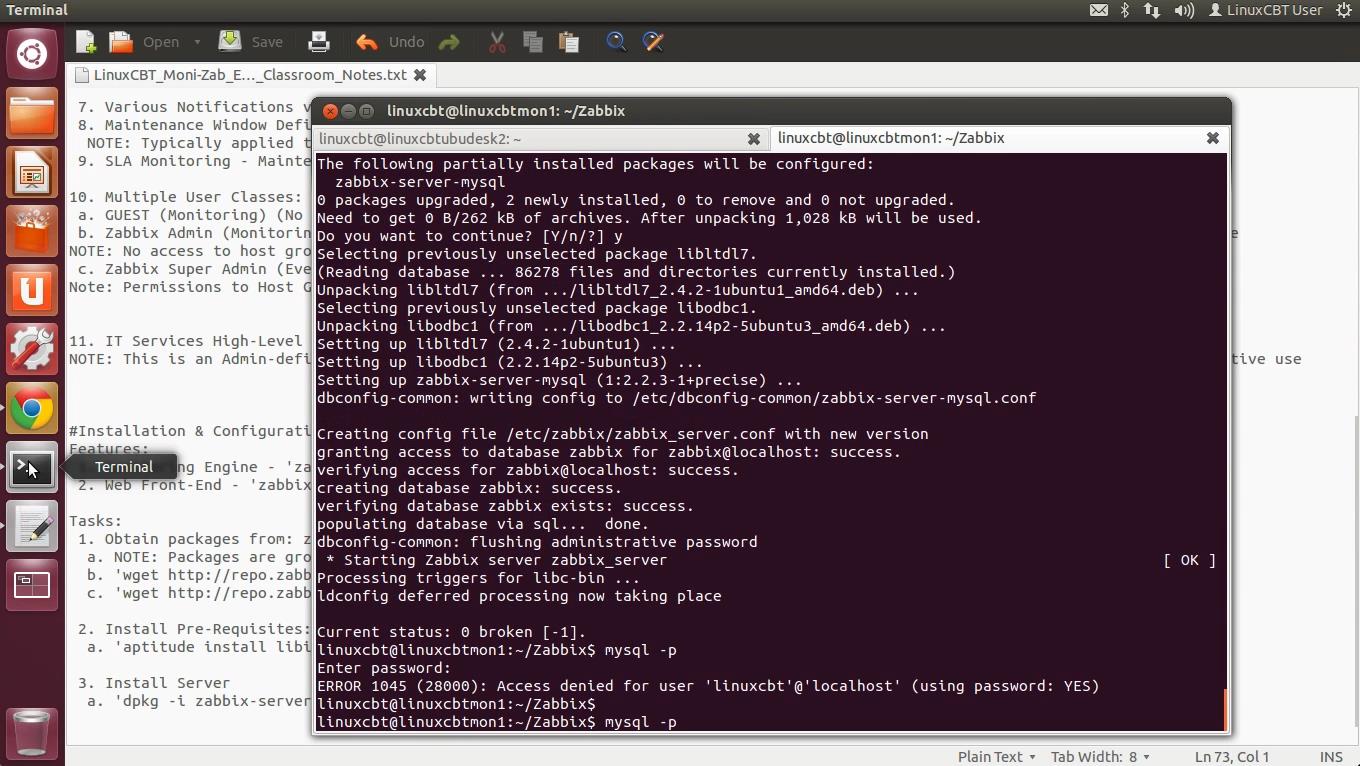Open the LinuxCBT User menu
Screen dimensions: 1360x766
pos(1266,10)
